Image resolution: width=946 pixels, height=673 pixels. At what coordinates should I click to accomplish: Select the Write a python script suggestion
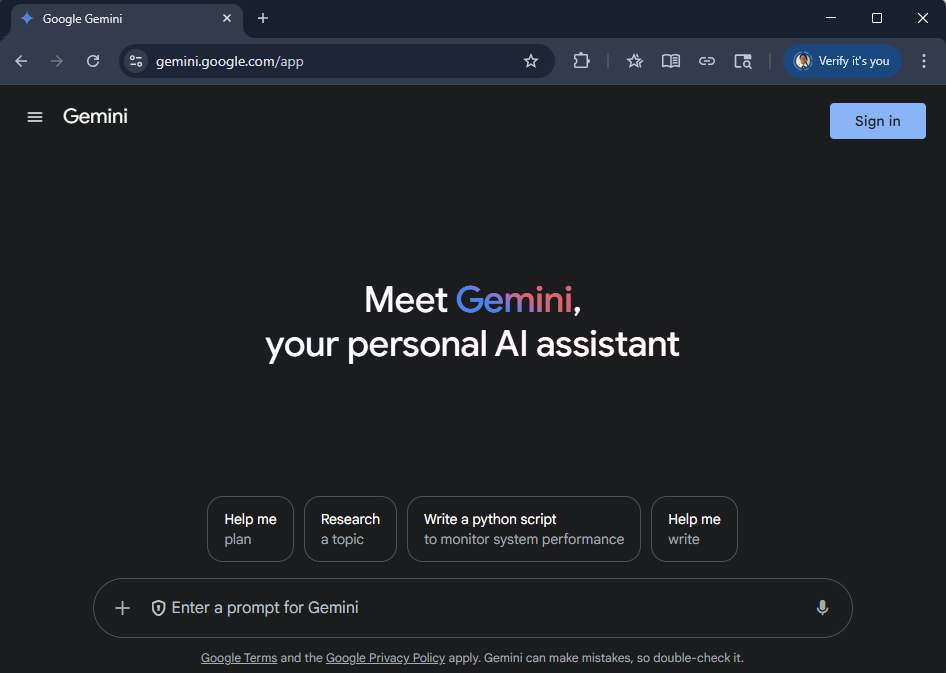pyautogui.click(x=523, y=529)
